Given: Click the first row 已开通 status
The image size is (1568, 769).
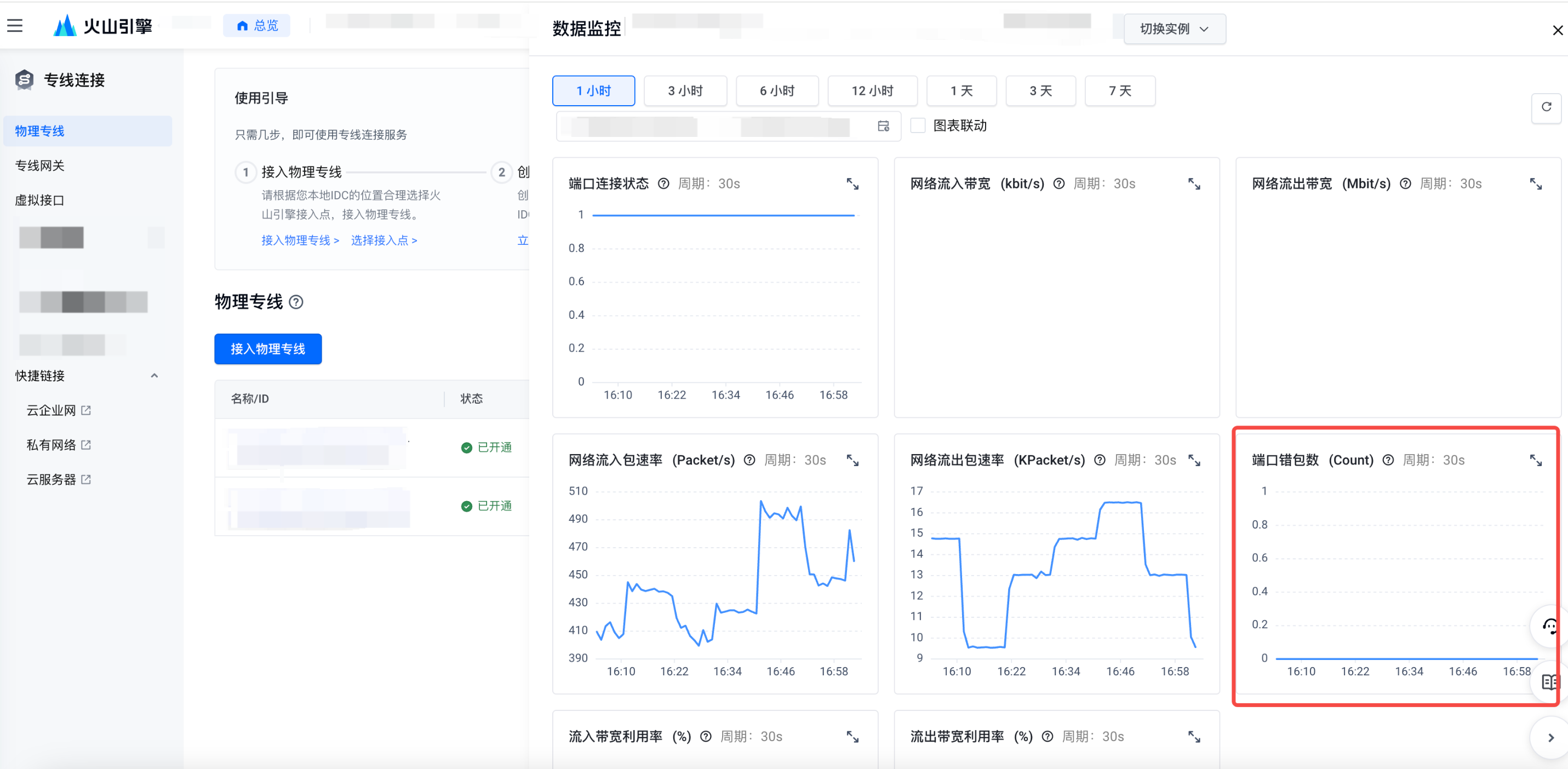Looking at the screenshot, I should coord(487,448).
